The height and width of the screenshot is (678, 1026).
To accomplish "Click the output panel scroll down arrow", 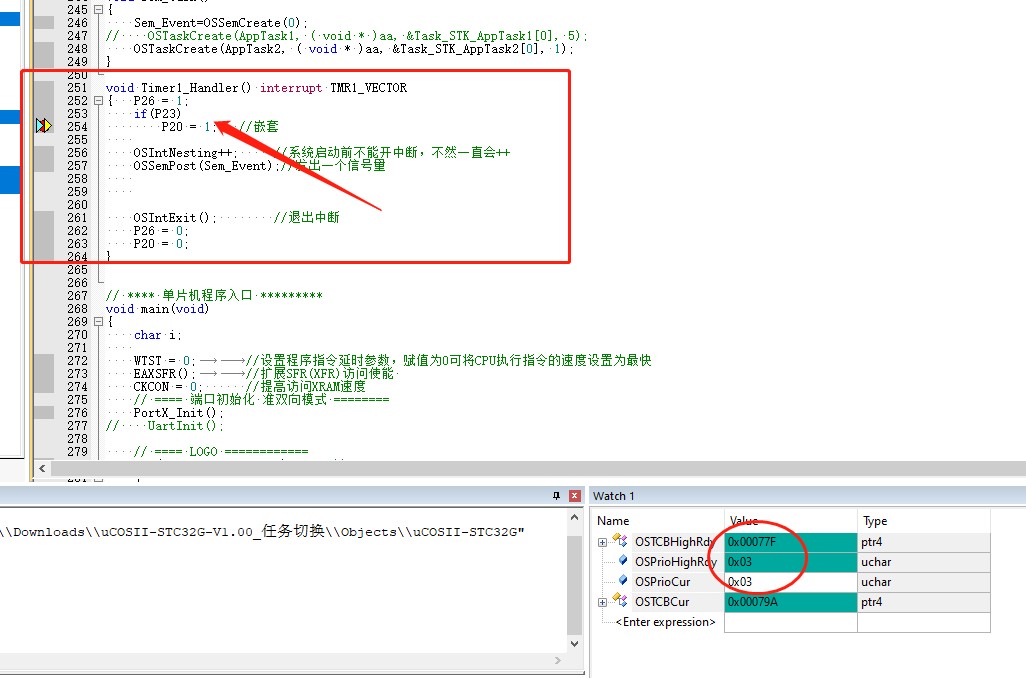I will (575, 643).
